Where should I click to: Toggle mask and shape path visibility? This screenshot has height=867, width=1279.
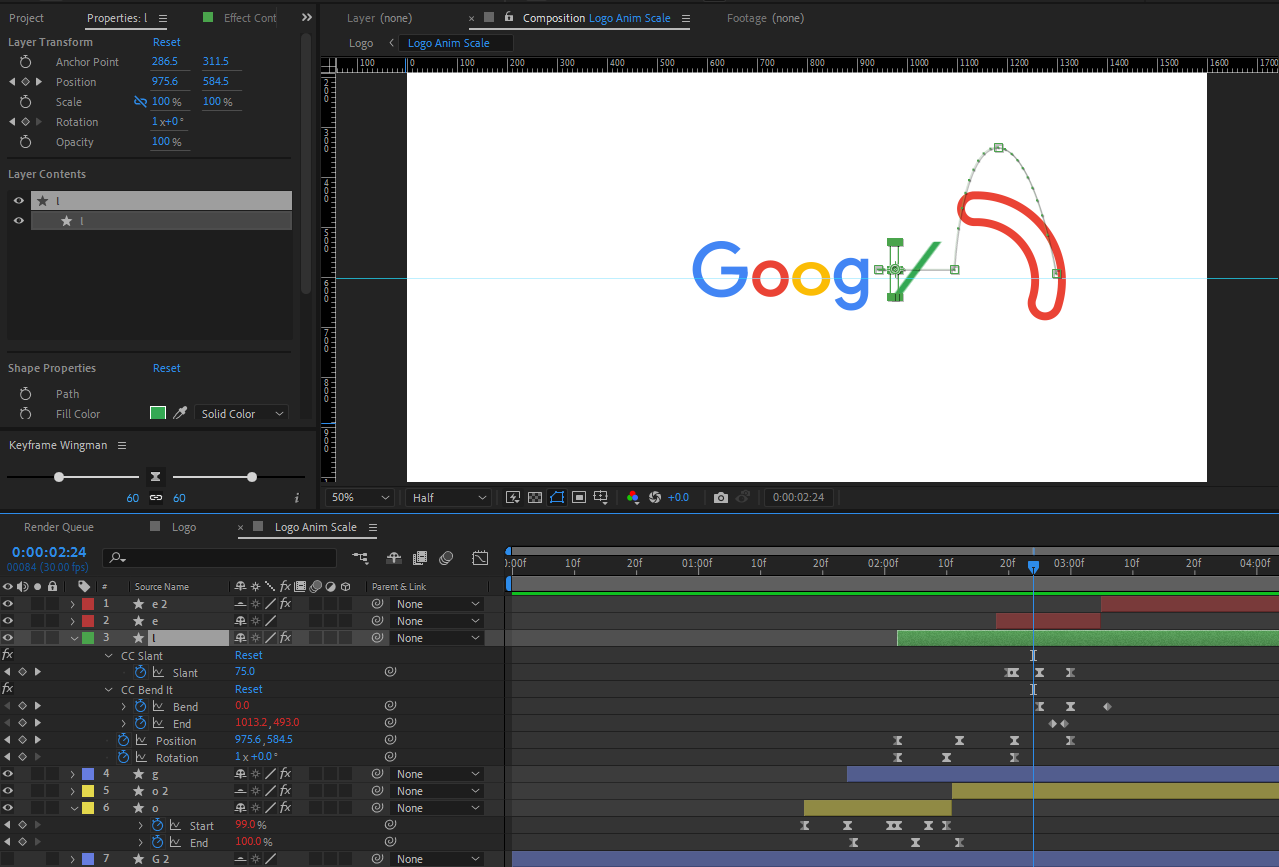(557, 497)
